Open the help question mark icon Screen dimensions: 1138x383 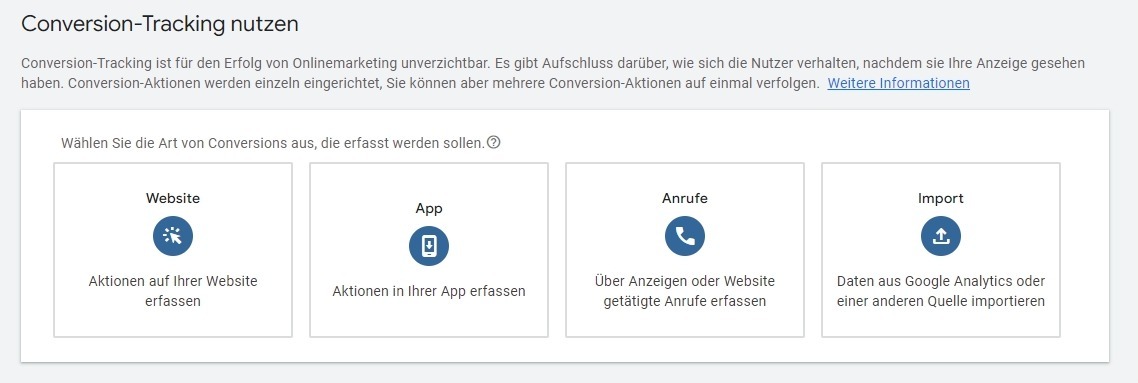(x=494, y=142)
